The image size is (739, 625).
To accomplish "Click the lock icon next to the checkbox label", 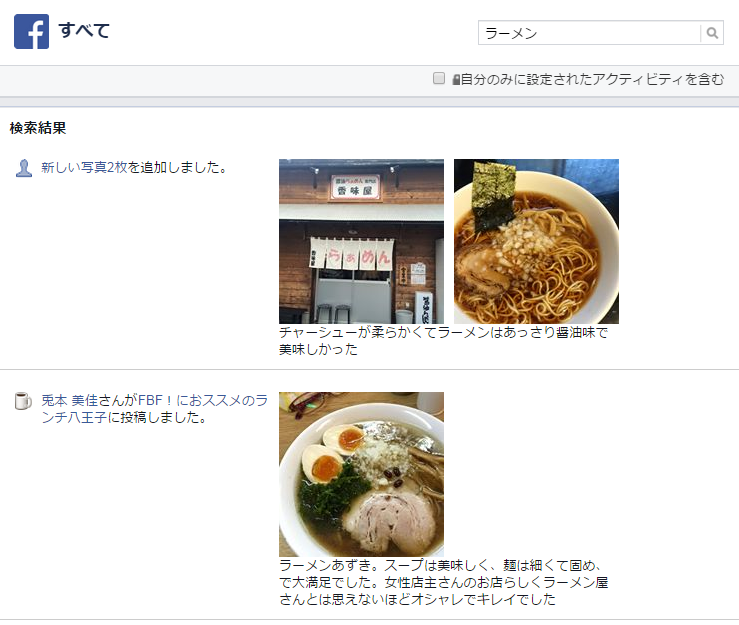I will [x=456, y=79].
